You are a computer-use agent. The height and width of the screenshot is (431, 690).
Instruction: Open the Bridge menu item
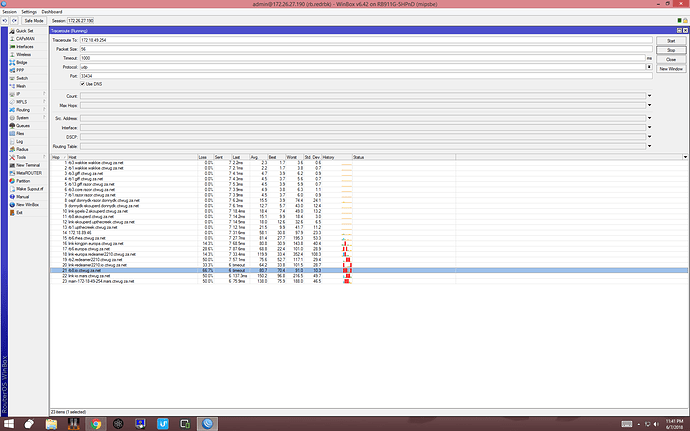point(20,61)
